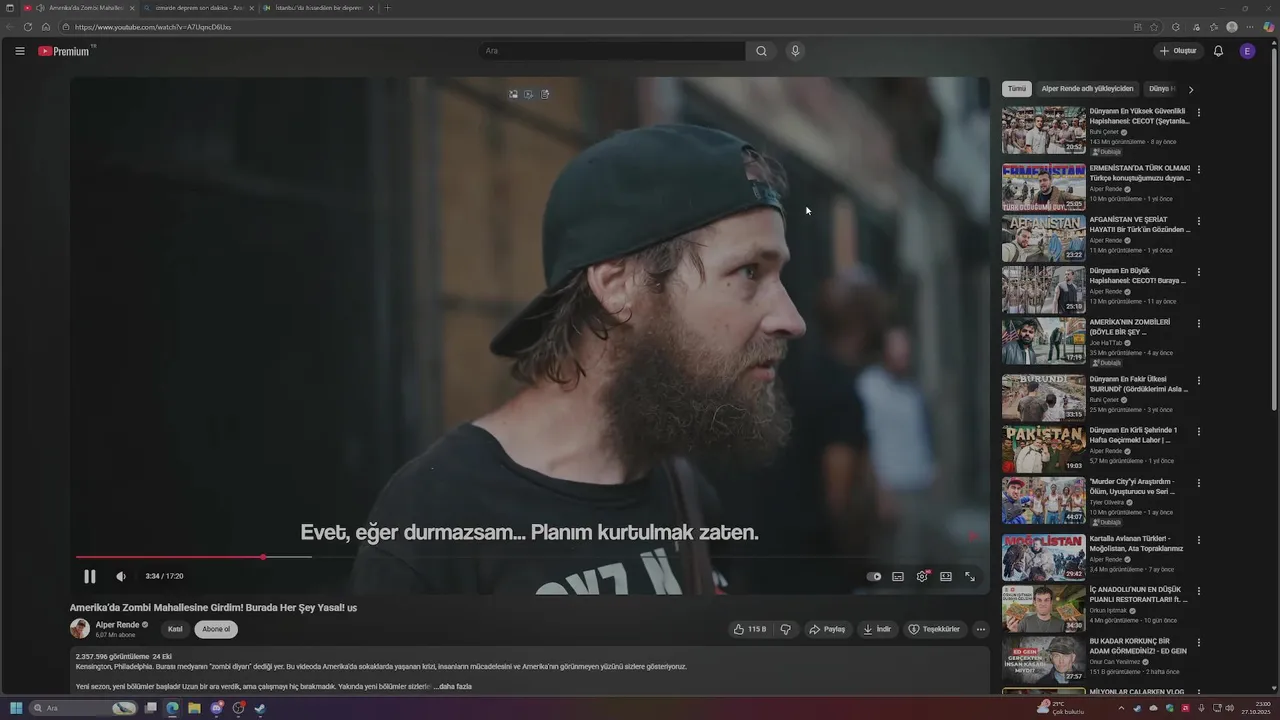Open options for 'Dünyanın En Yüksek Güvenlikli' video
The image size is (1280, 720).
pyautogui.click(x=1199, y=113)
